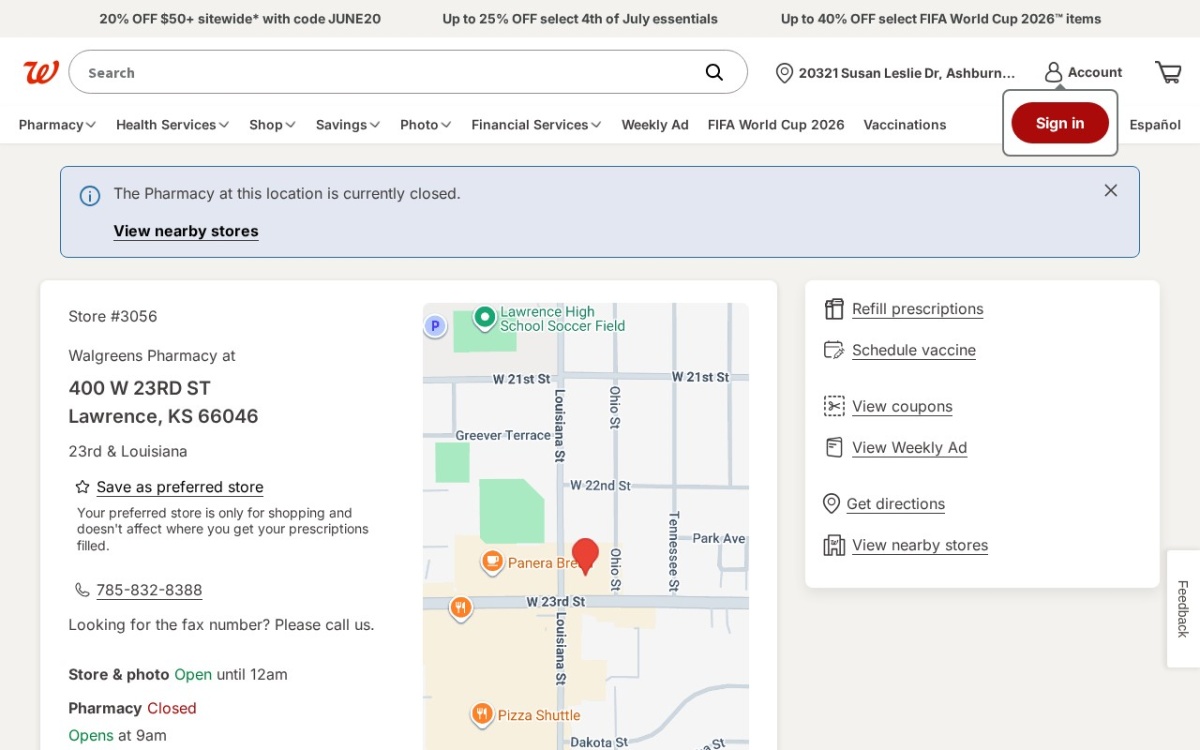Click the Account label in header
The width and height of the screenshot is (1200, 750).
(1095, 72)
